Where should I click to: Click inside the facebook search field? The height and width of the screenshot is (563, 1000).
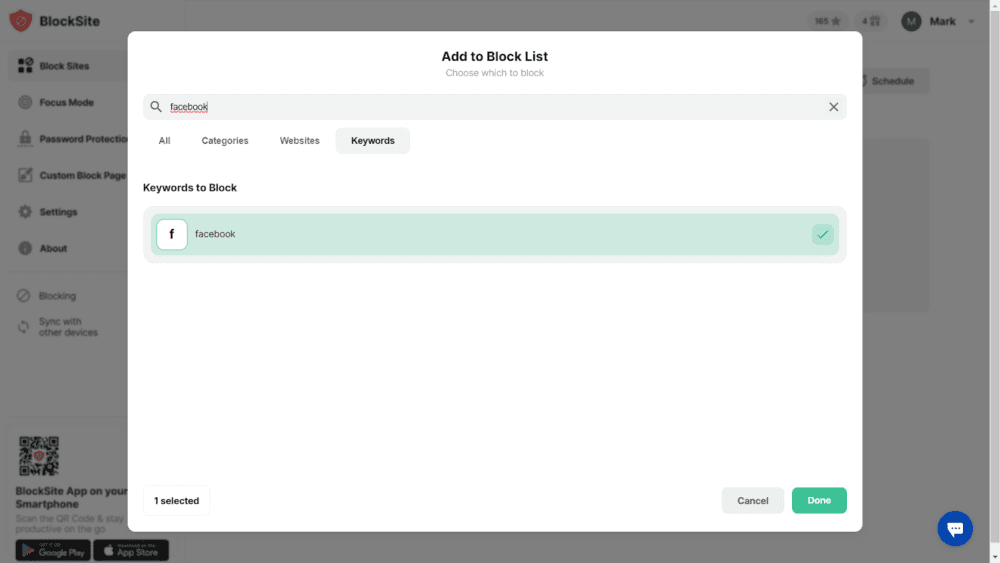point(490,107)
